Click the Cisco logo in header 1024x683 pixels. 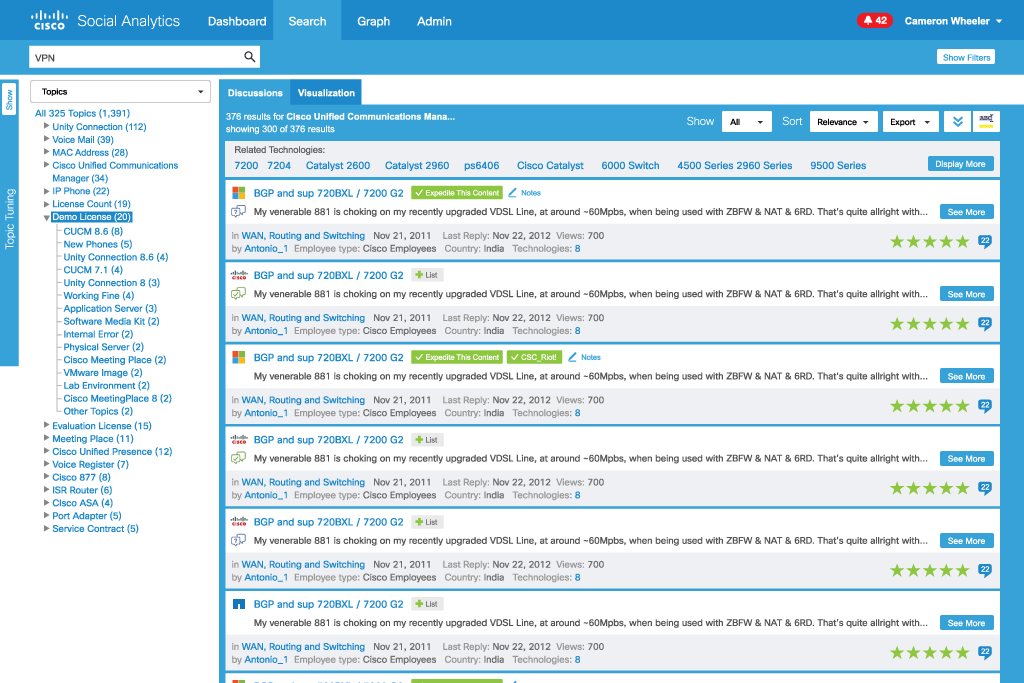pos(50,21)
